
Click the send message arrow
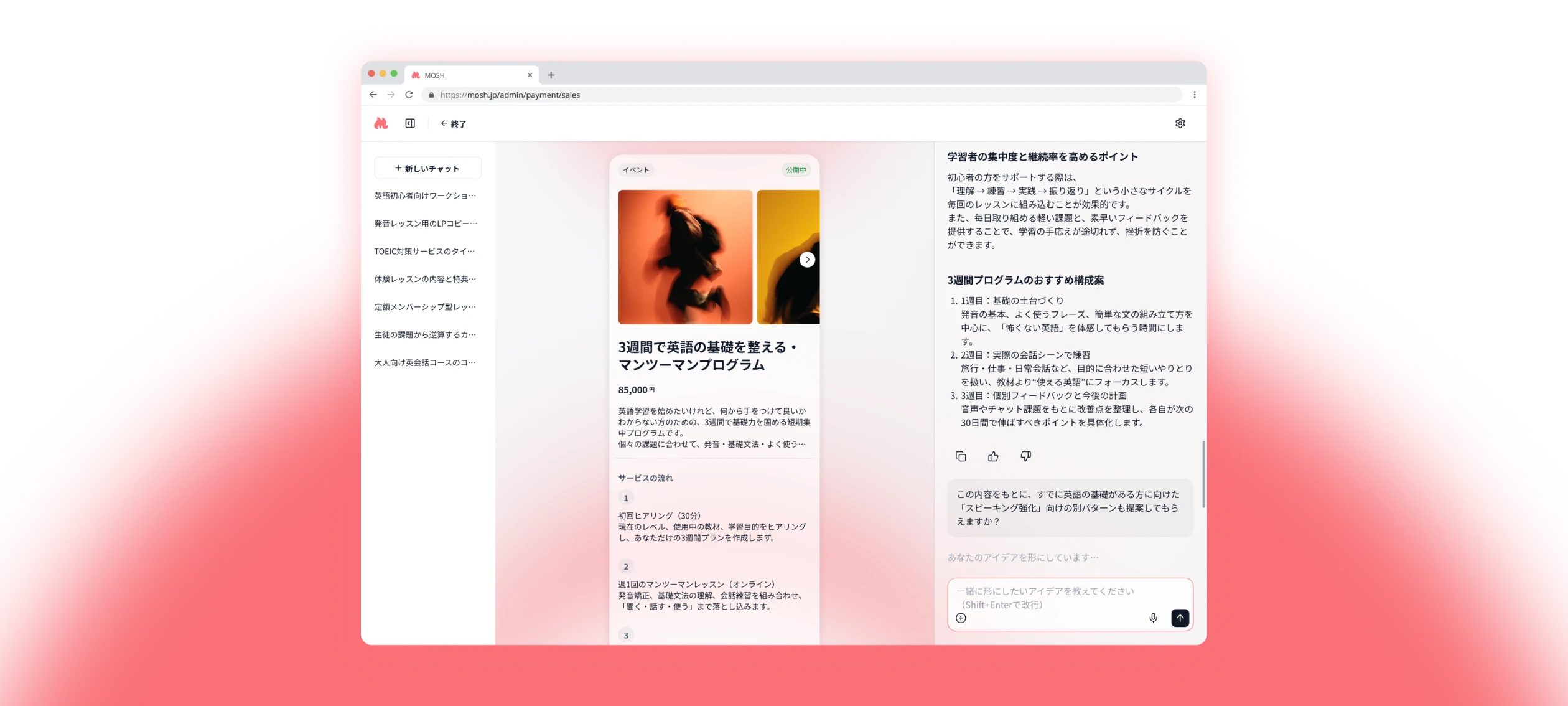(x=1180, y=618)
